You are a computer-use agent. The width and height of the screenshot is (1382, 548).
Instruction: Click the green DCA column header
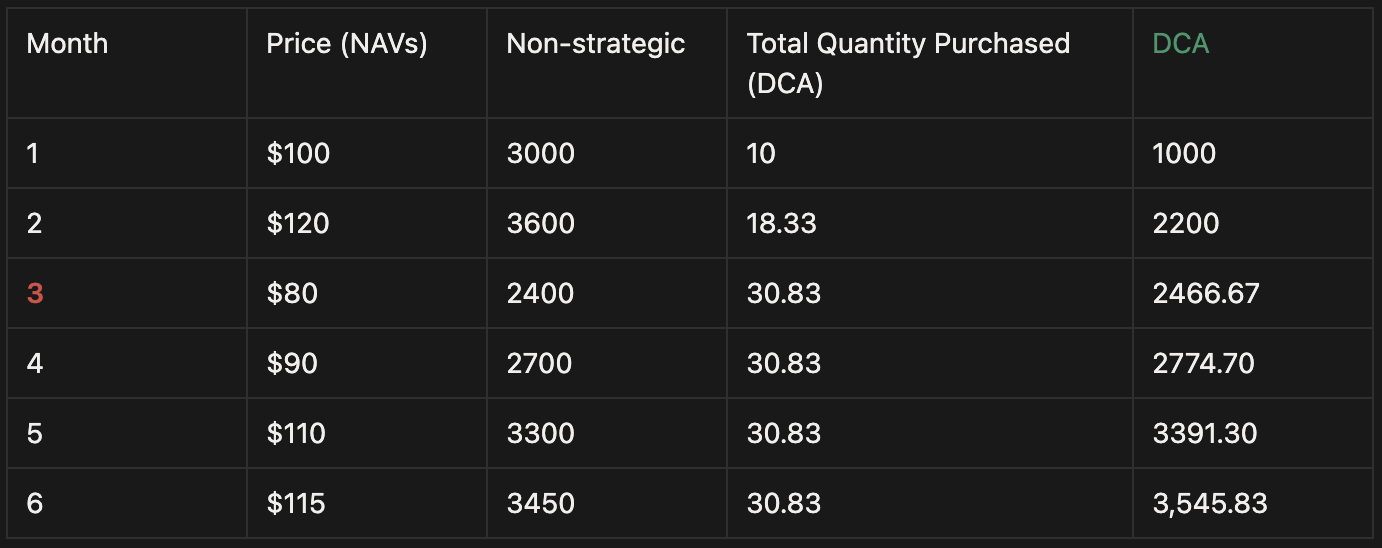(x=1181, y=44)
